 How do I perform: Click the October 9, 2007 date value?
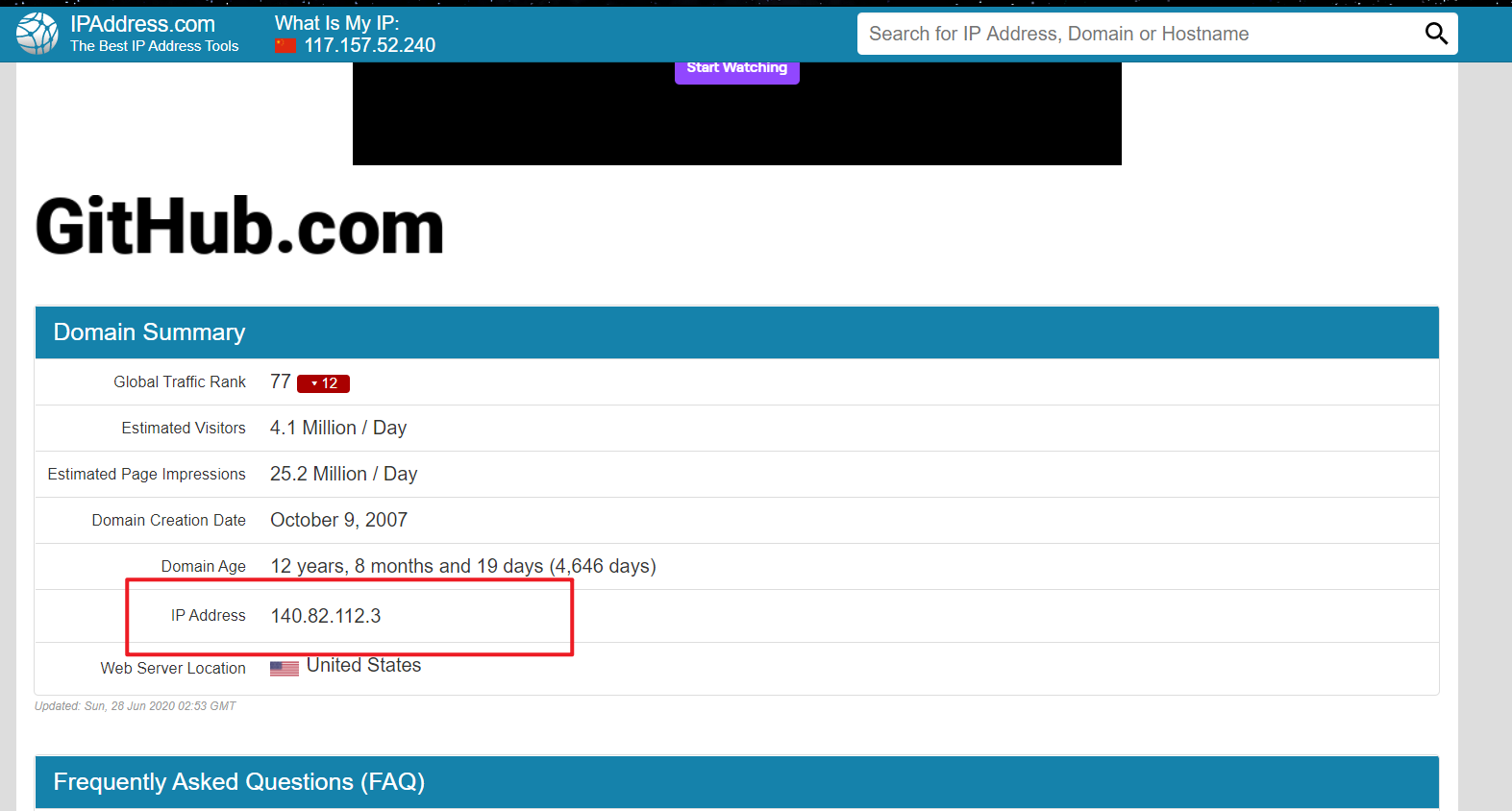(339, 520)
